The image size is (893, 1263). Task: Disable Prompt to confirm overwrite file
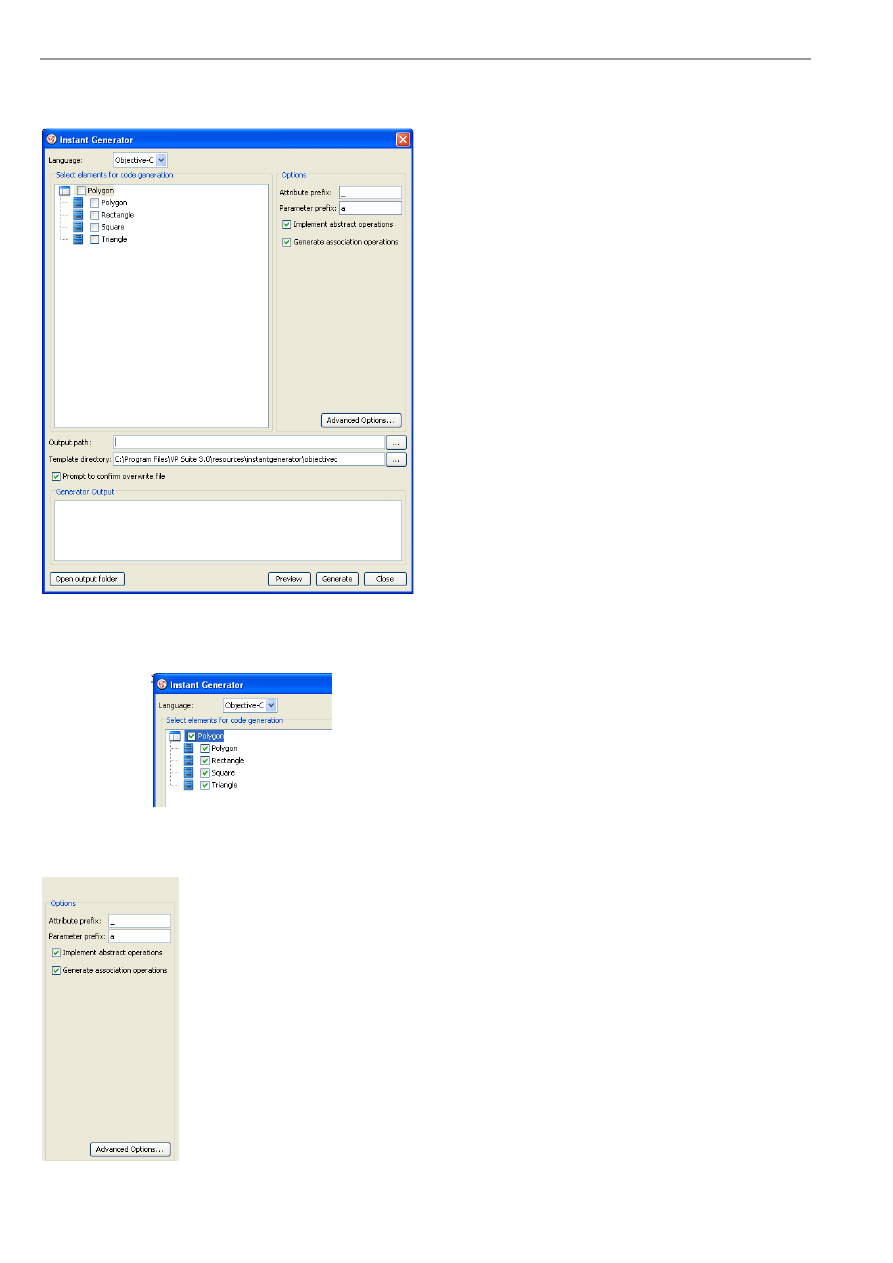coord(56,477)
